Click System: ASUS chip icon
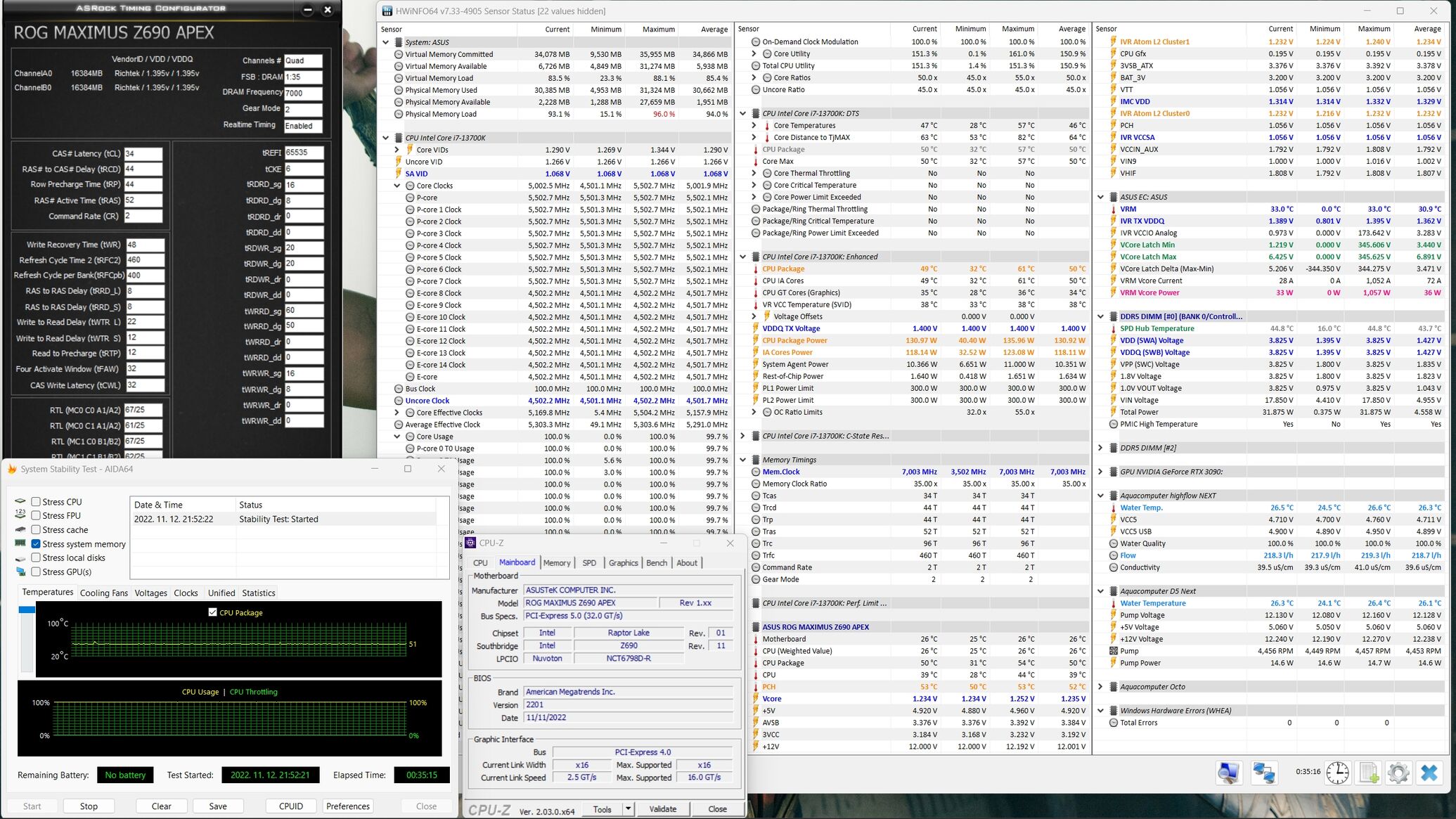Image resolution: width=1456 pixels, height=819 pixels. pos(399,42)
